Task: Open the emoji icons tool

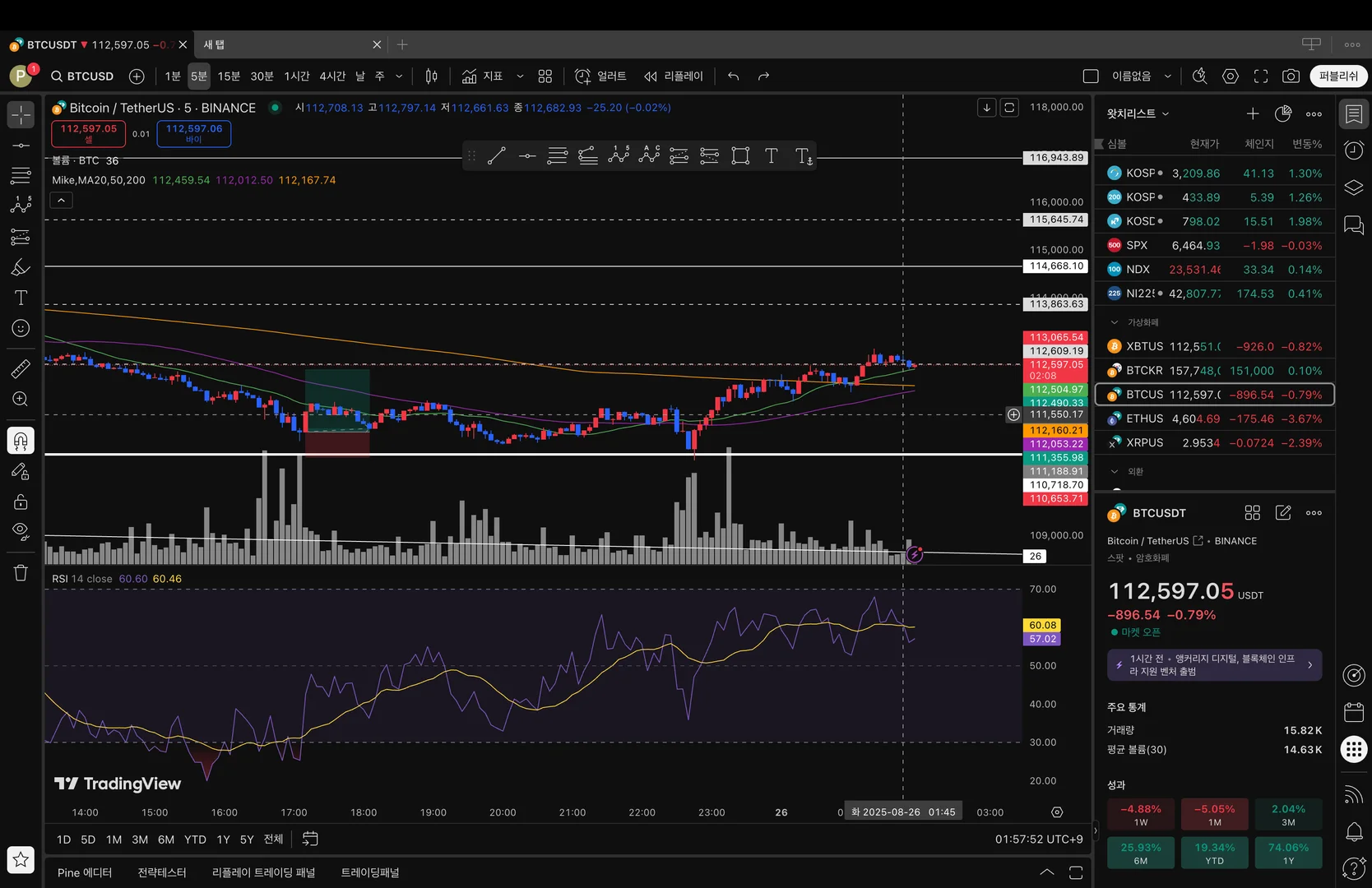Action: point(21,328)
